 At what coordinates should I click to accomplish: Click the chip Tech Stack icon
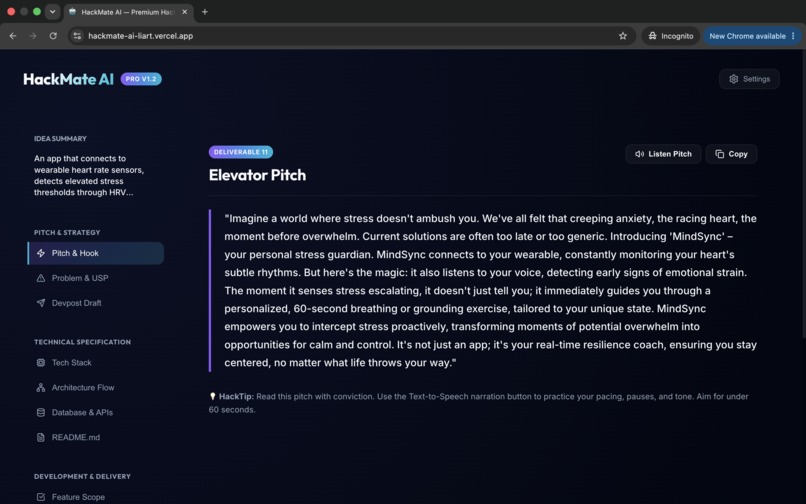tap(41, 363)
